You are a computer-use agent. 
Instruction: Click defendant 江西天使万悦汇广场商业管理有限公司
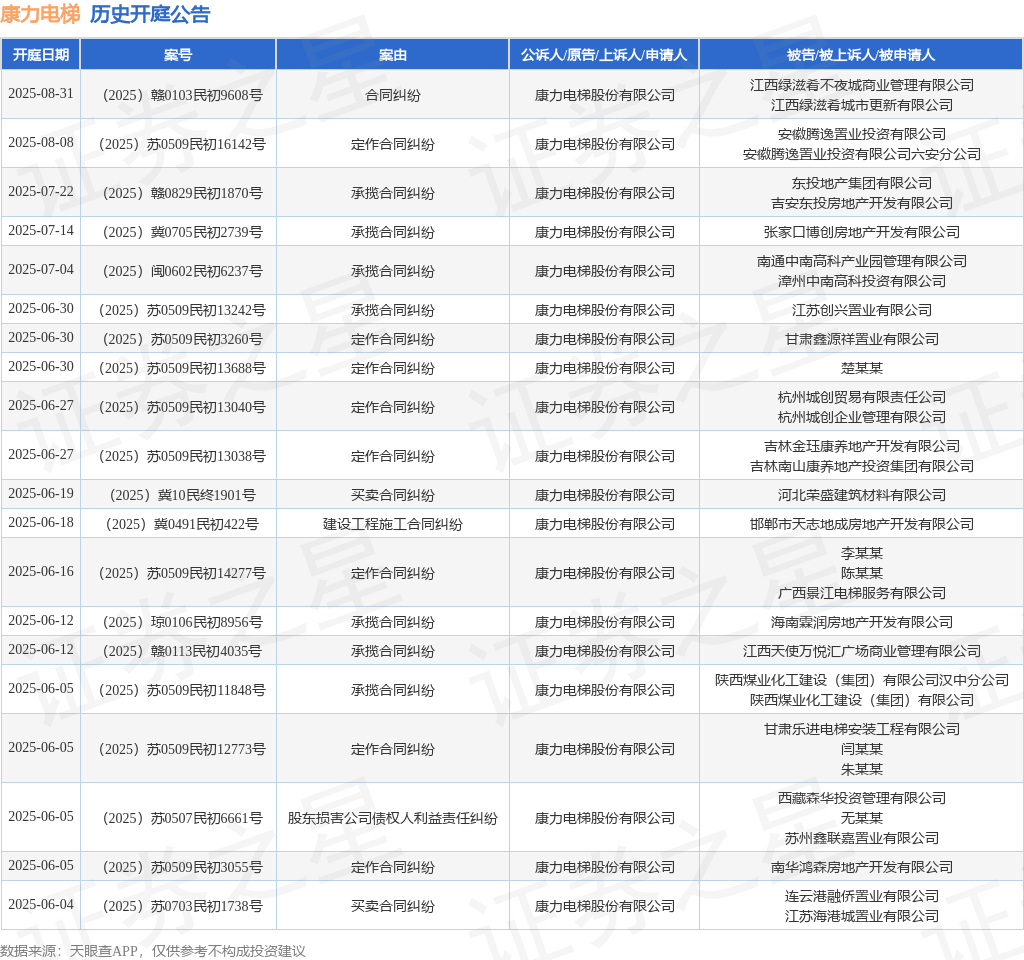point(861,651)
